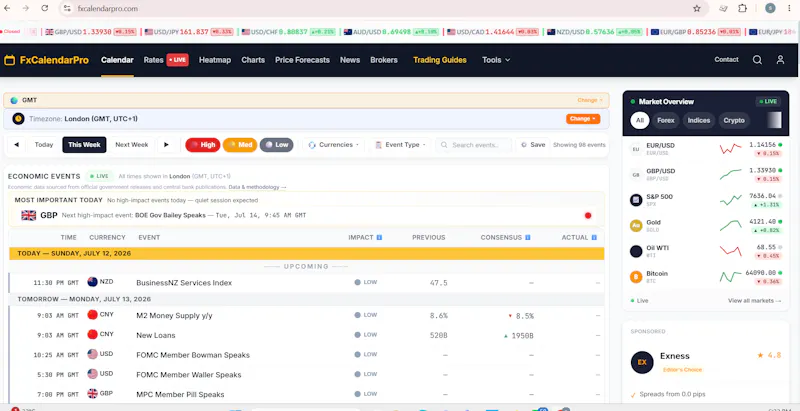This screenshot has height=411, width=800.
Task: Select the Next Week button
Action: point(132,145)
